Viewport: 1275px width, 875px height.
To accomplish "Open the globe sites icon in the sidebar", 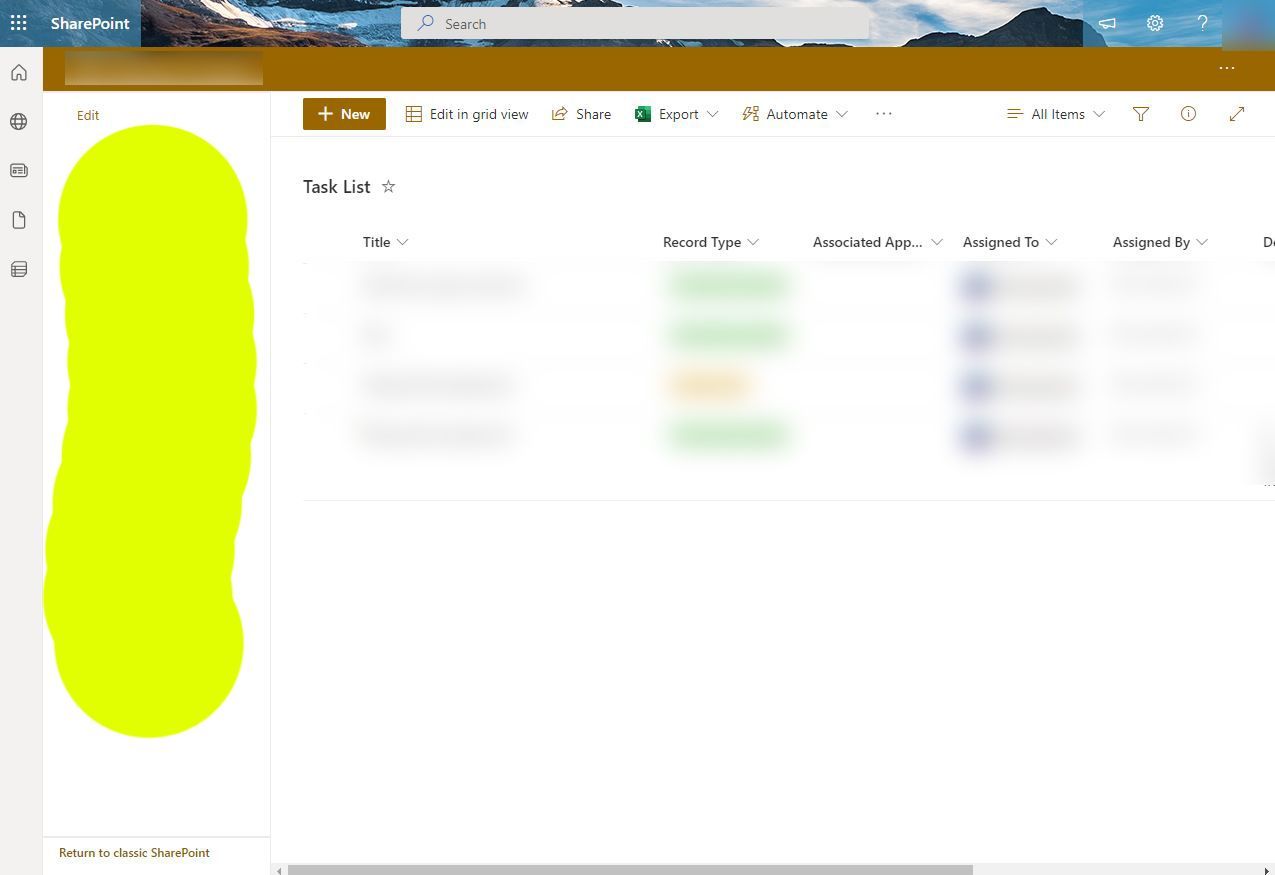I will click(18, 121).
